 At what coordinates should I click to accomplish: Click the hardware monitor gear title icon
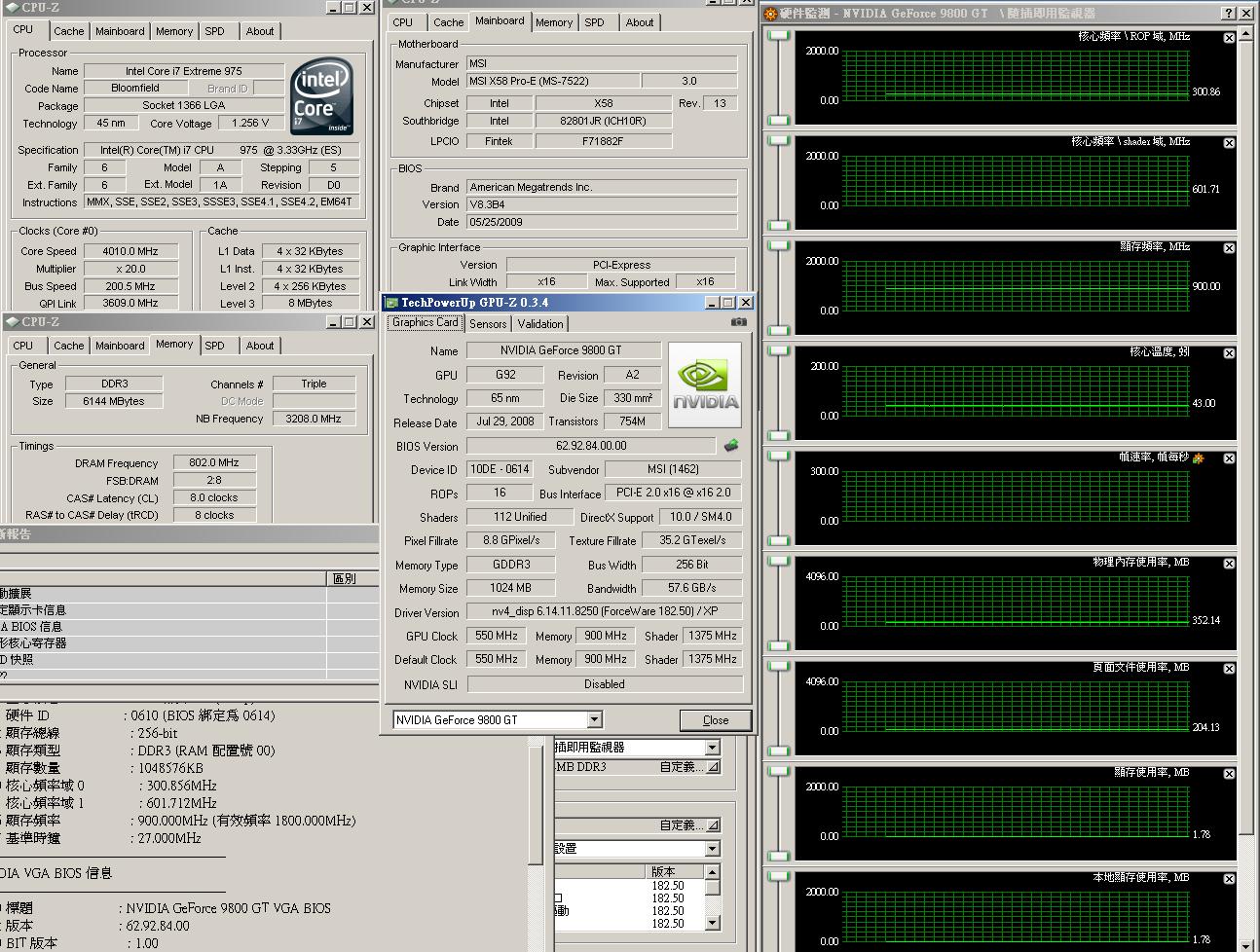coord(771,14)
